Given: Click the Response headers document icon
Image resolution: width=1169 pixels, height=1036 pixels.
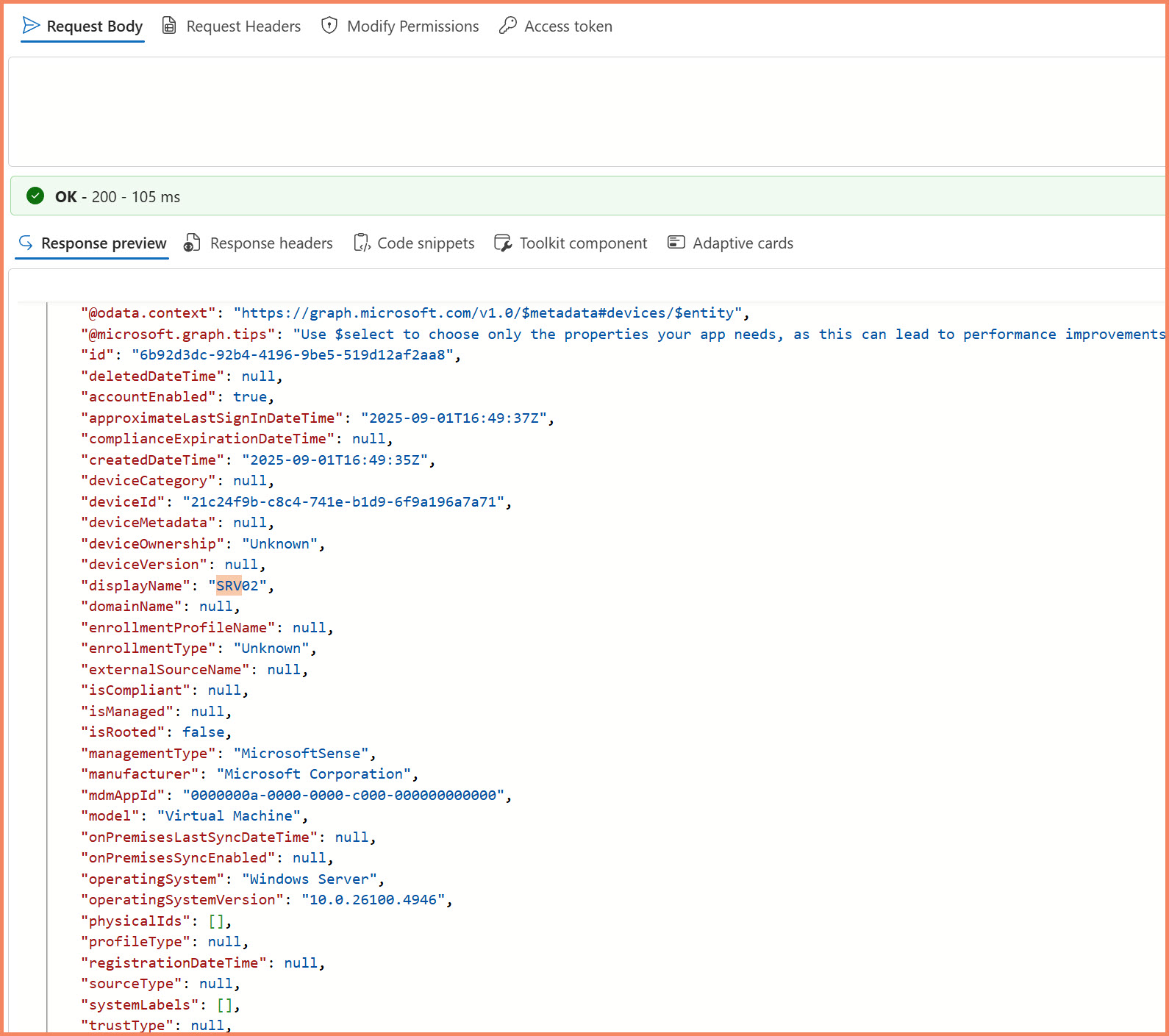Looking at the screenshot, I should click(192, 243).
